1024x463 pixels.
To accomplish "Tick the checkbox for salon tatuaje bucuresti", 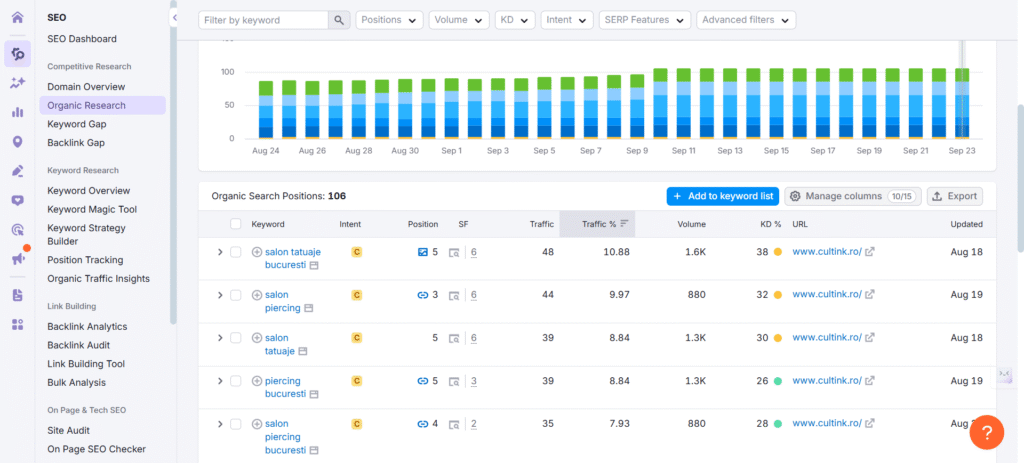I will coord(236,252).
